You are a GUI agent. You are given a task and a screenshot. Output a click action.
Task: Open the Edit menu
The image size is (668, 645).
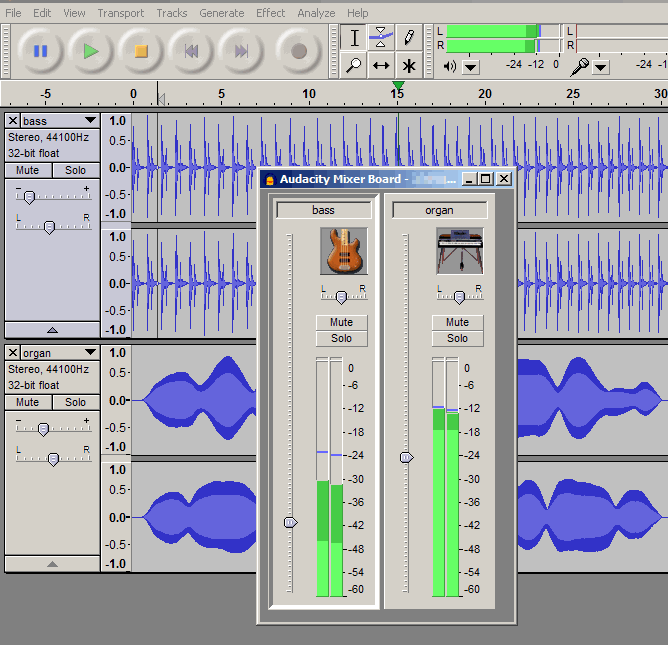(42, 13)
